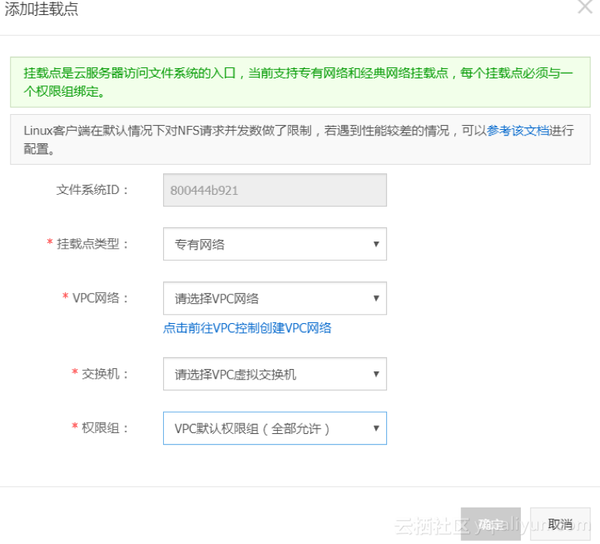Click the arrow icon of VPC网络 select

click(376, 298)
